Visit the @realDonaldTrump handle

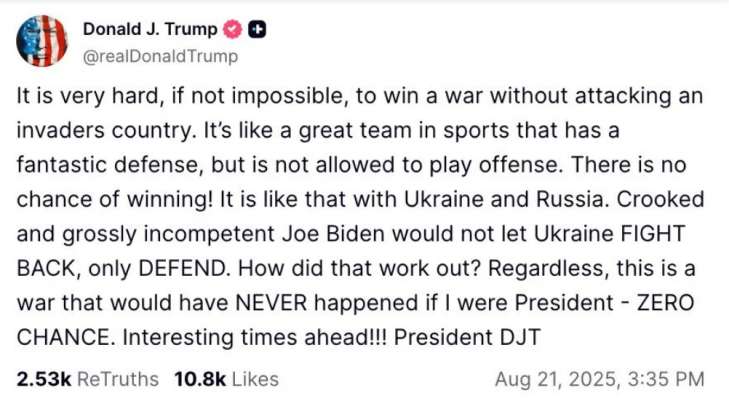click(x=160, y=56)
